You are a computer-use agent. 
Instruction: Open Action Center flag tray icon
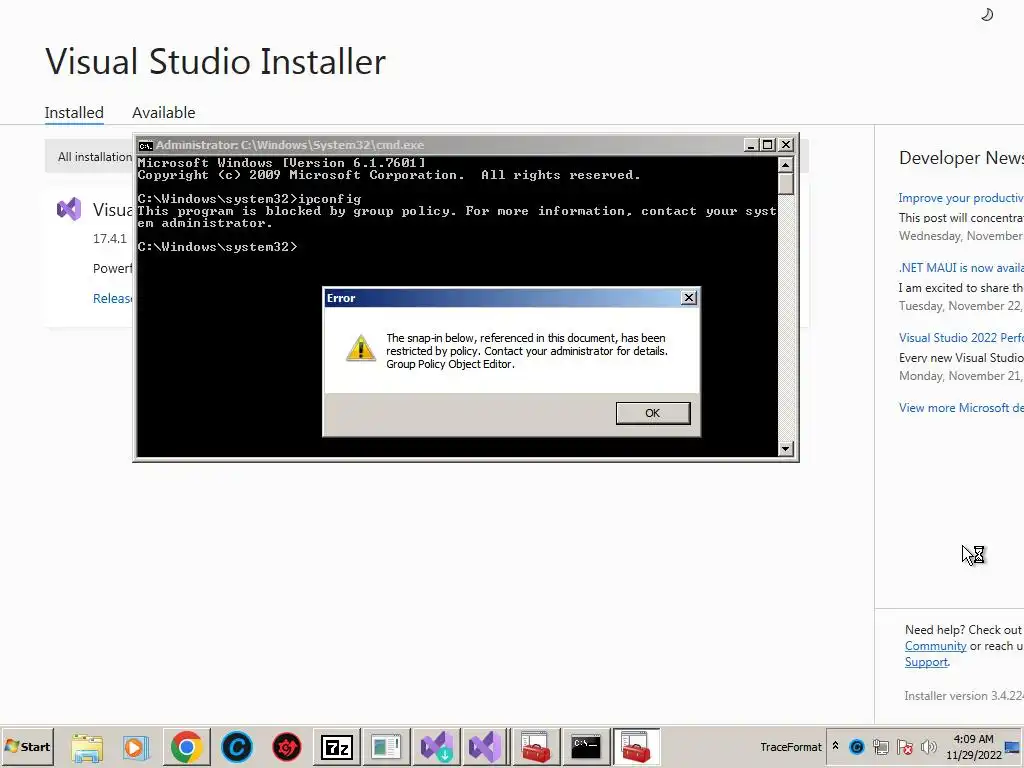click(x=904, y=746)
